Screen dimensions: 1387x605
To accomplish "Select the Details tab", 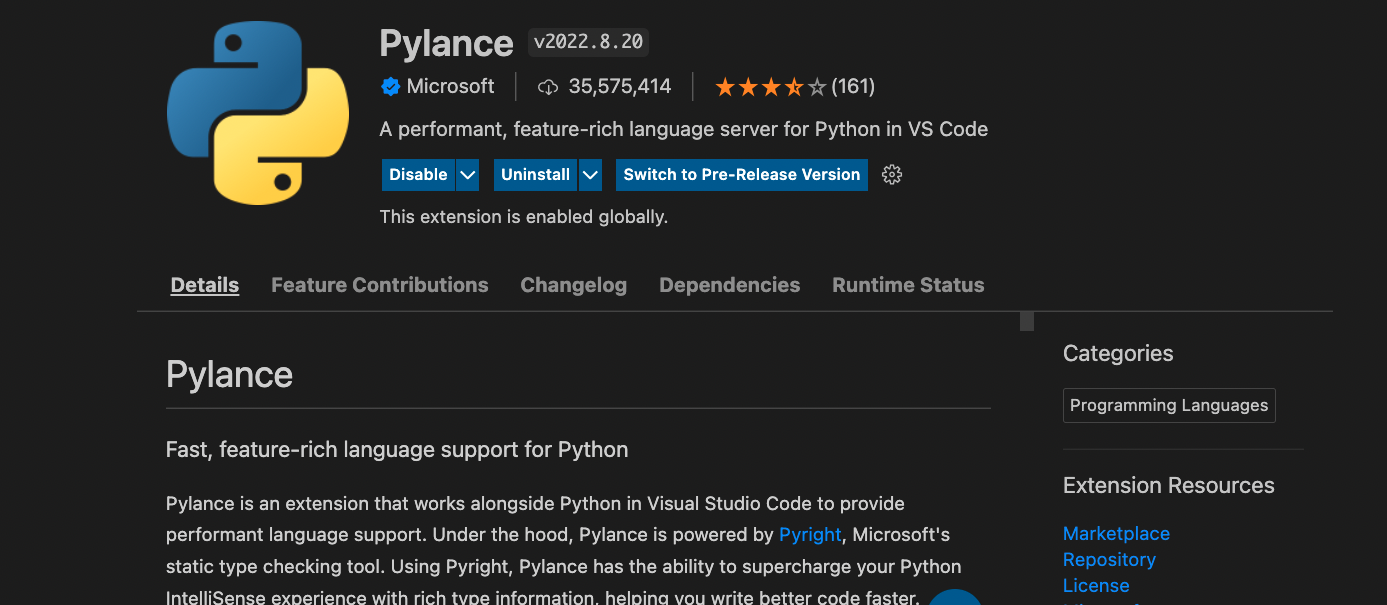I will (x=205, y=285).
